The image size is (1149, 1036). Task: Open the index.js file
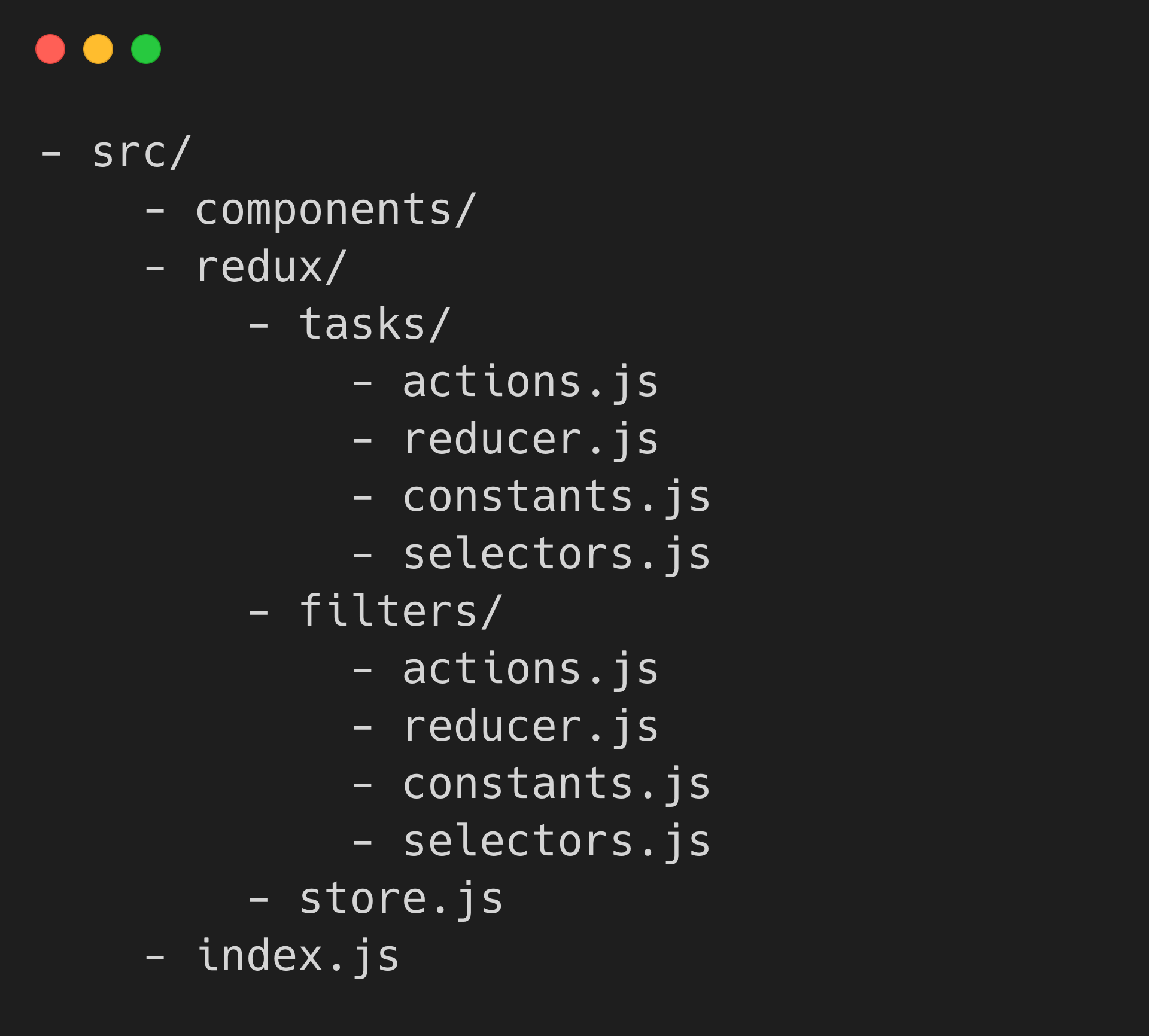coord(297,956)
